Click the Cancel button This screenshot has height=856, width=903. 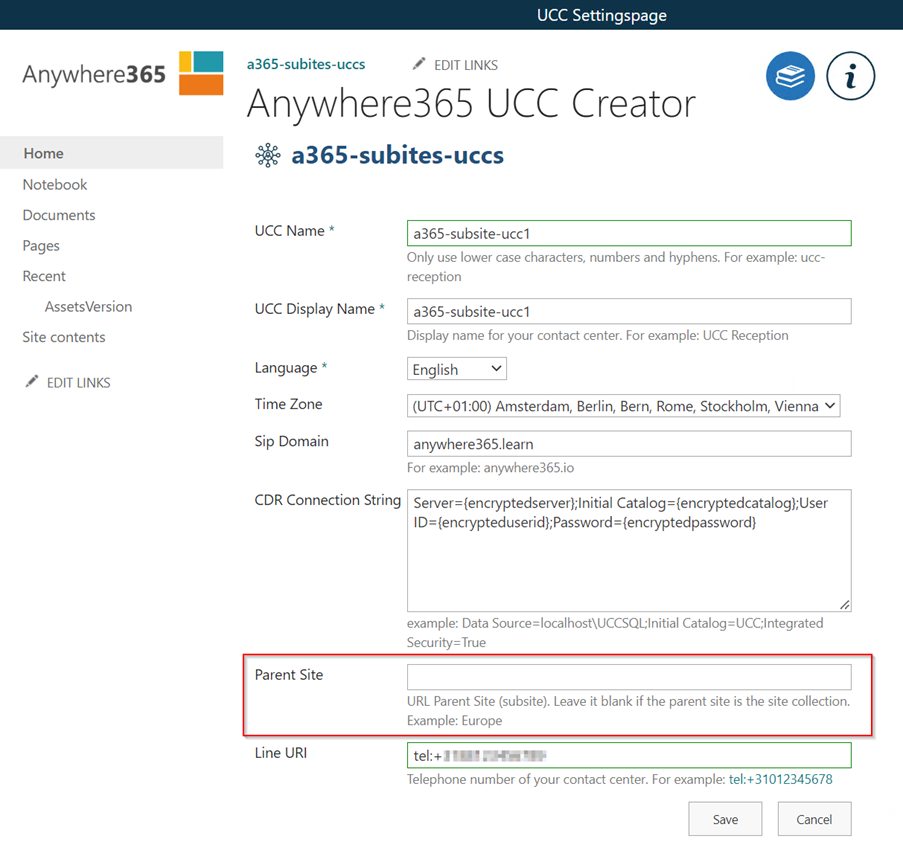pos(813,819)
